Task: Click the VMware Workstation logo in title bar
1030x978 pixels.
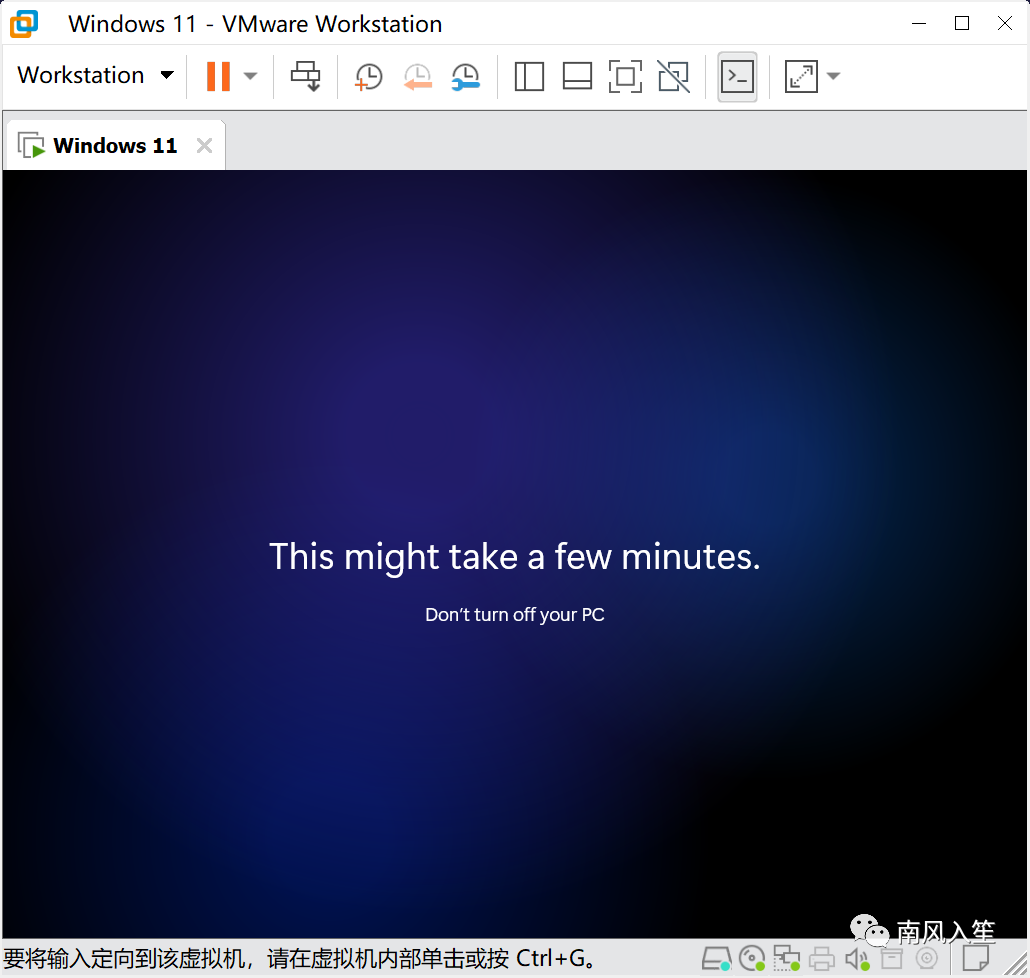Action: click(24, 24)
